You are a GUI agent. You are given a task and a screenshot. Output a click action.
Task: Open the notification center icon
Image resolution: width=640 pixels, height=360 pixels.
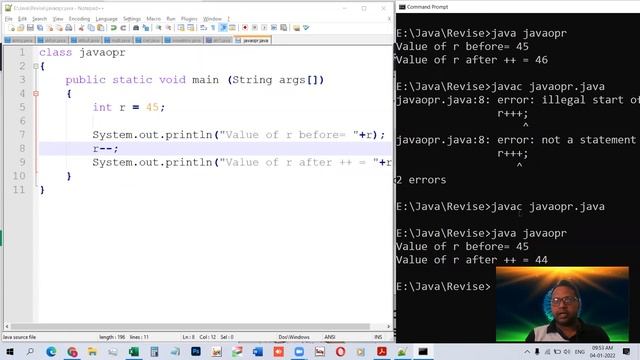pyautogui.click(x=627, y=351)
